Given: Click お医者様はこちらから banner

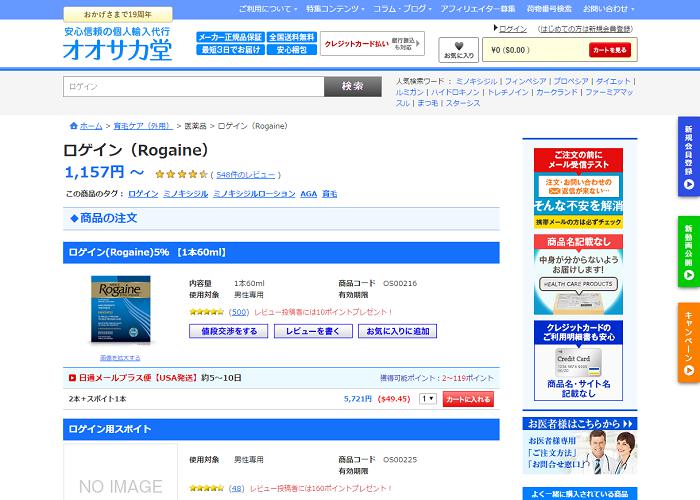Looking at the screenshot, I should (580, 446).
